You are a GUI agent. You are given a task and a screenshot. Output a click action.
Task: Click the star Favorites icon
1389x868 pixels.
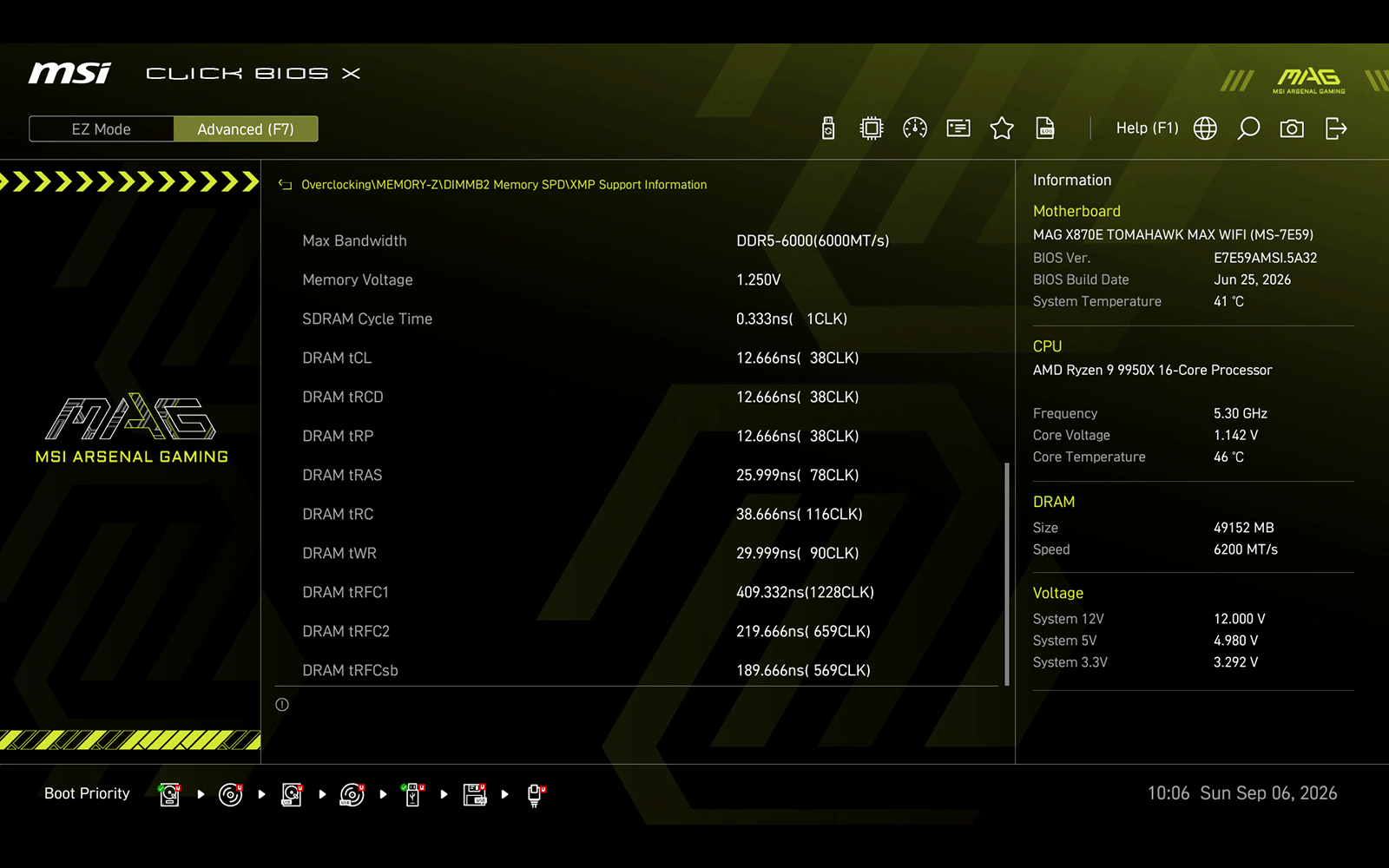coord(1002,128)
